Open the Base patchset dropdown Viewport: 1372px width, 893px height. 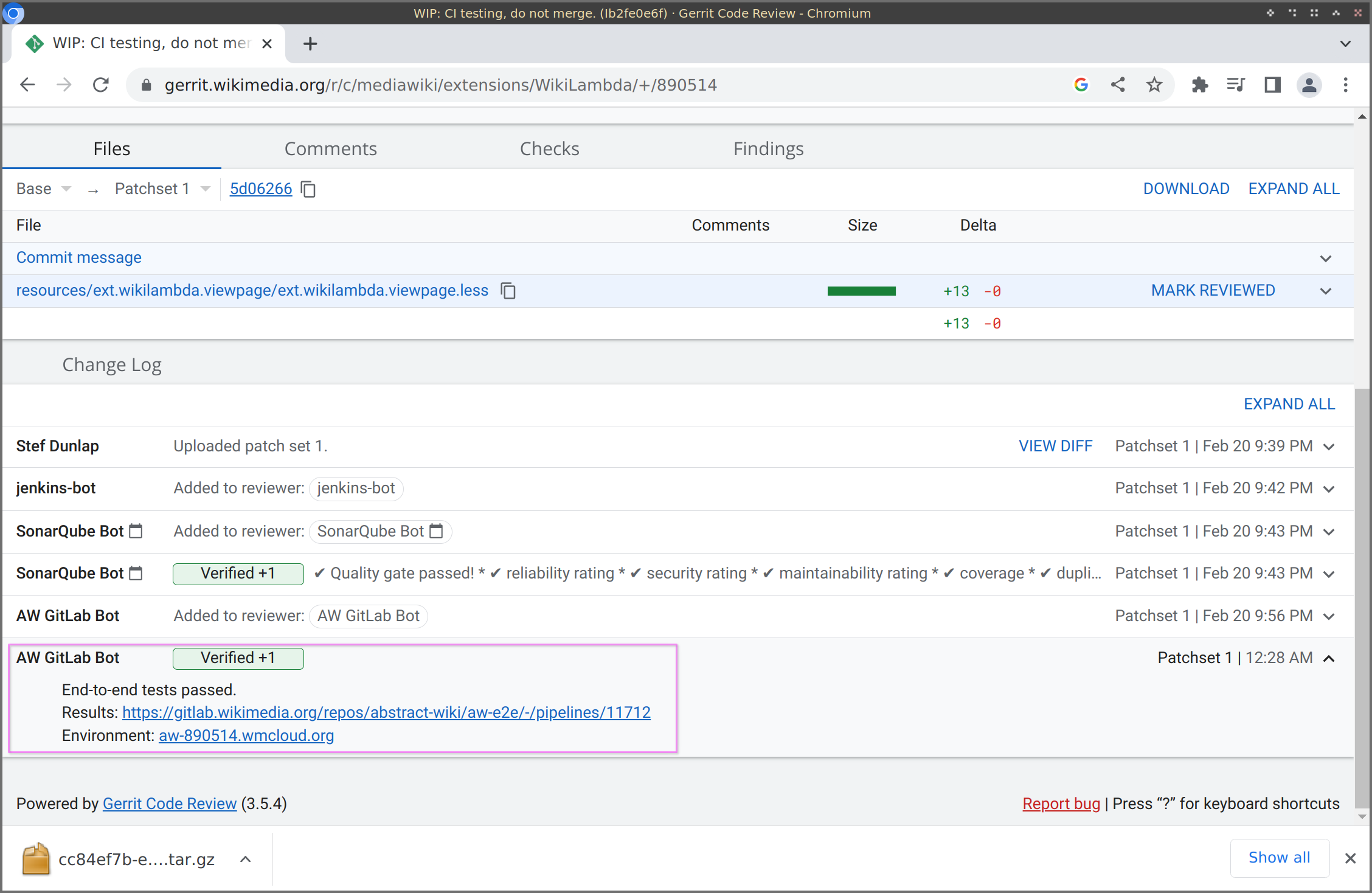click(44, 189)
